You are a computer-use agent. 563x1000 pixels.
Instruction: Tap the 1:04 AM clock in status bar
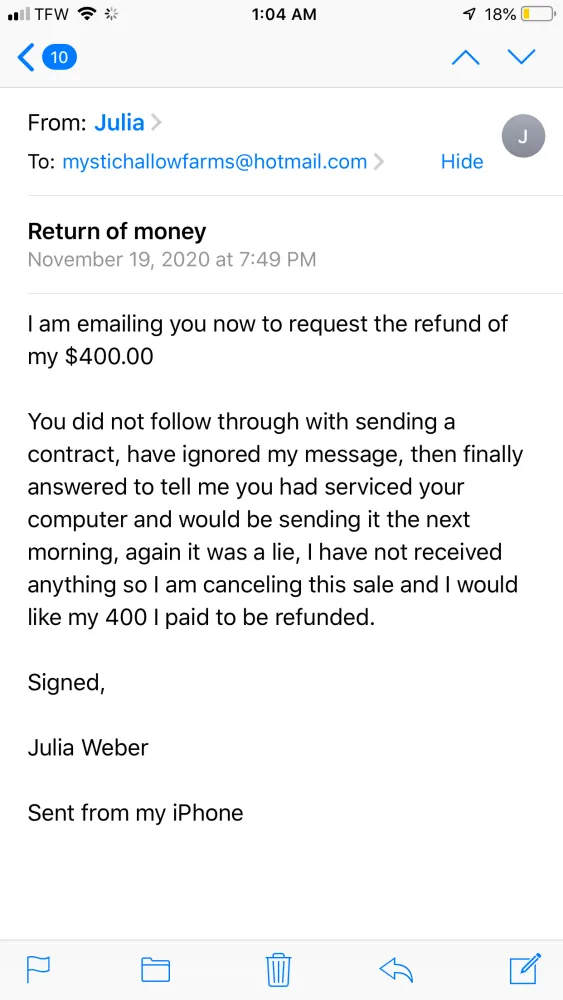click(x=284, y=15)
